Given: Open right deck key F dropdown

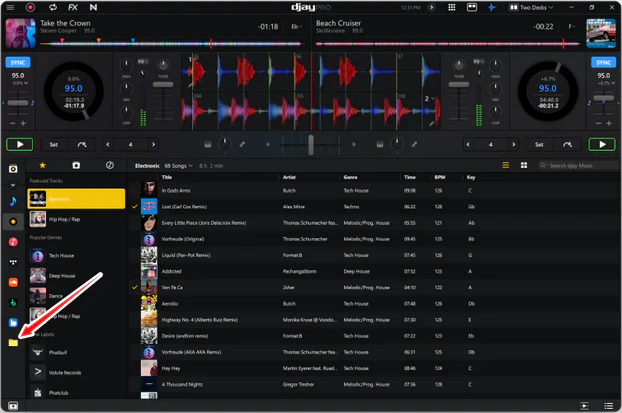Looking at the screenshot, I should point(571,27).
